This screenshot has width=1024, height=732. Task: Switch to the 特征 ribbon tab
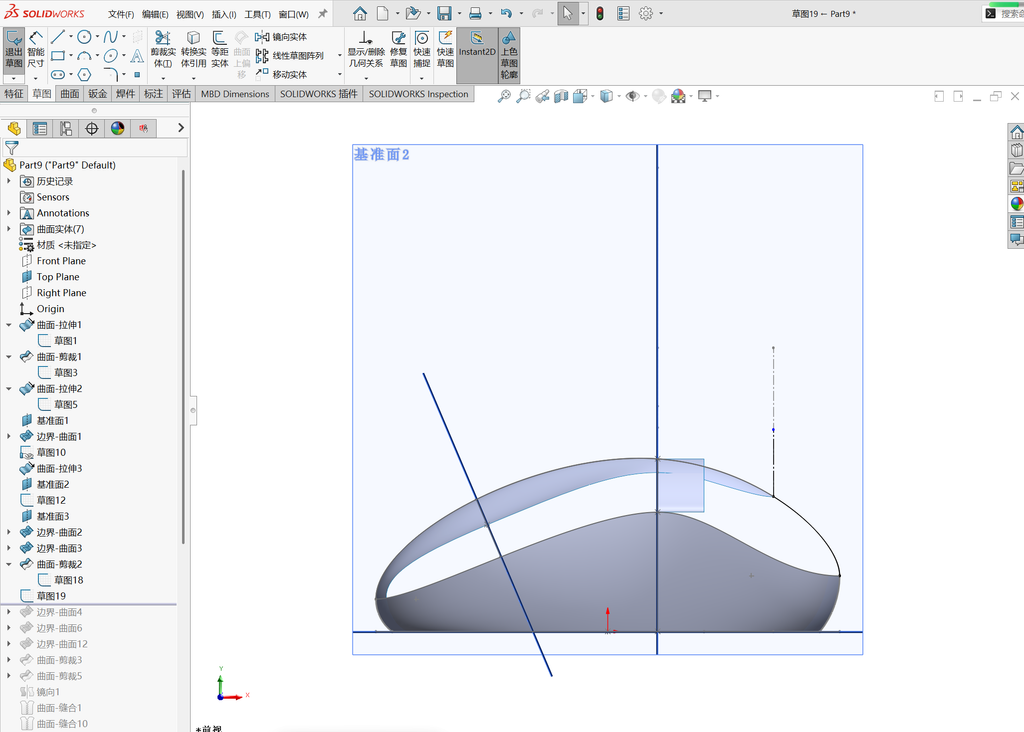coord(14,94)
